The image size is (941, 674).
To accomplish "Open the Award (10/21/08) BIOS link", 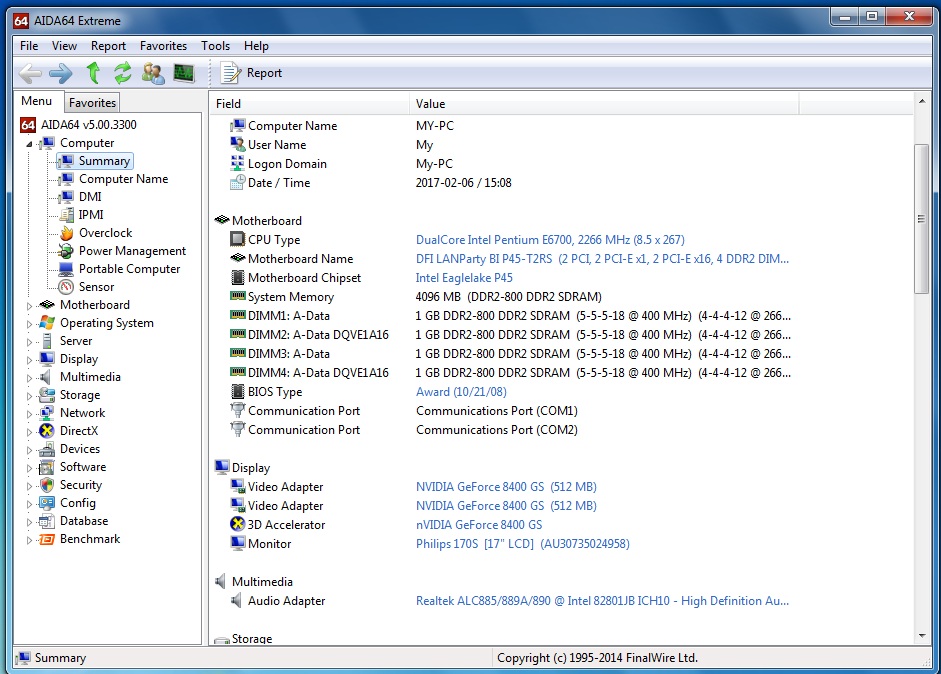I will point(461,392).
